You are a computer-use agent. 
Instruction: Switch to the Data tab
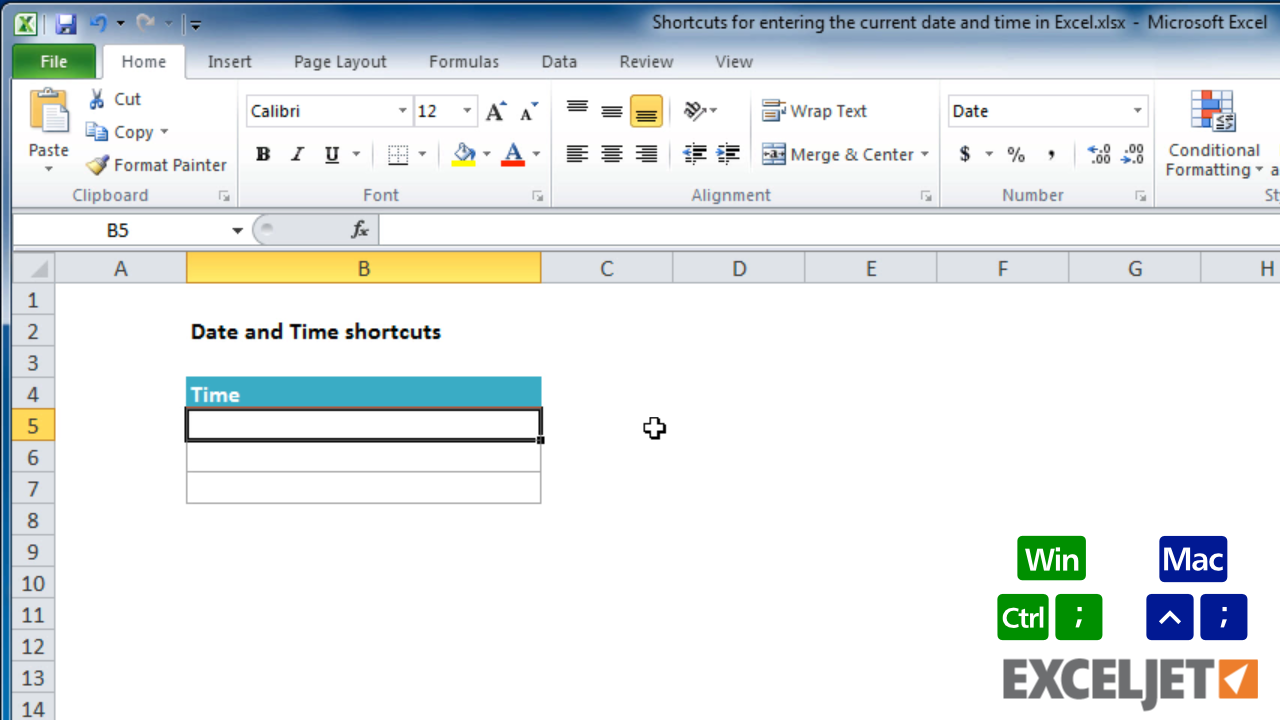pos(559,62)
